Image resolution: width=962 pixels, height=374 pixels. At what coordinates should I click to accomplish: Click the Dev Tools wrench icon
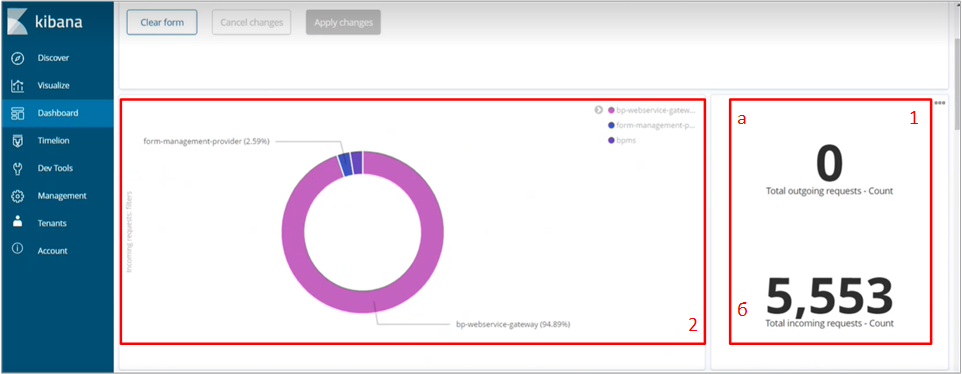point(18,169)
